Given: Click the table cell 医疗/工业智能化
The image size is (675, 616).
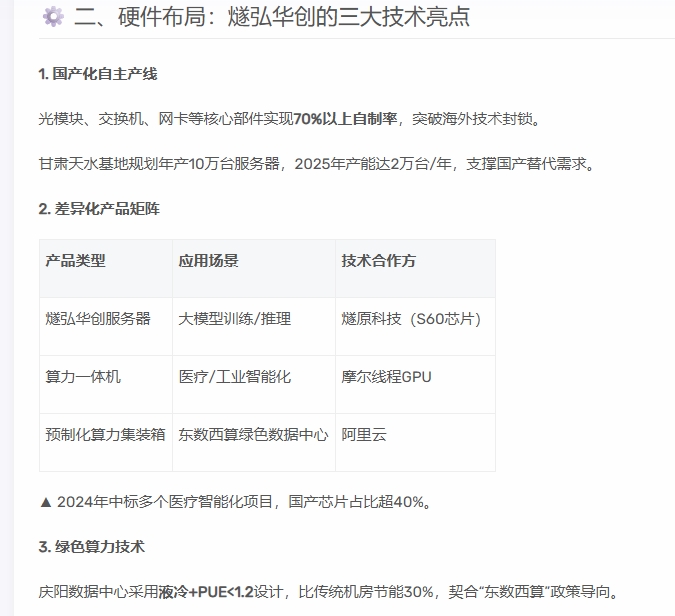Looking at the screenshot, I should click(235, 377).
